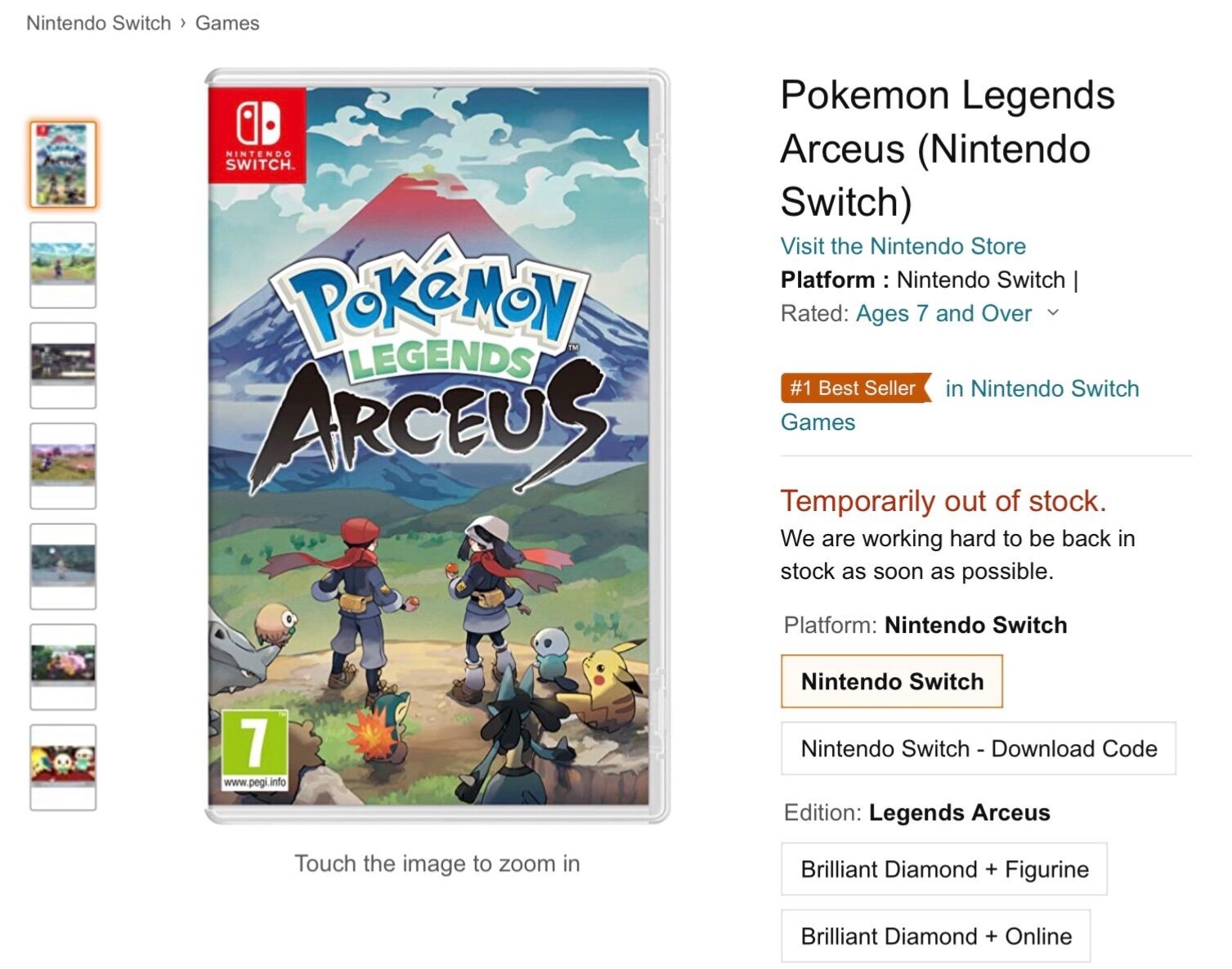Choose the Nintendo Switch platform option
The width and height of the screenshot is (1232, 969).
click(x=891, y=681)
